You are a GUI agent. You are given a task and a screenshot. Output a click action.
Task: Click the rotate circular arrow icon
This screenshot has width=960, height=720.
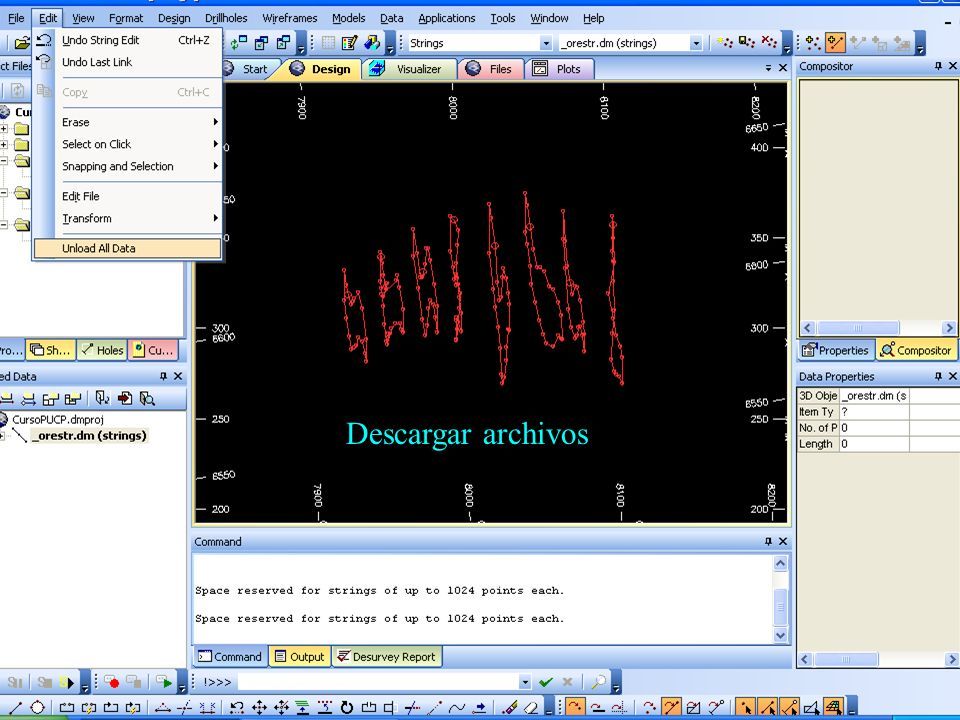(347, 708)
